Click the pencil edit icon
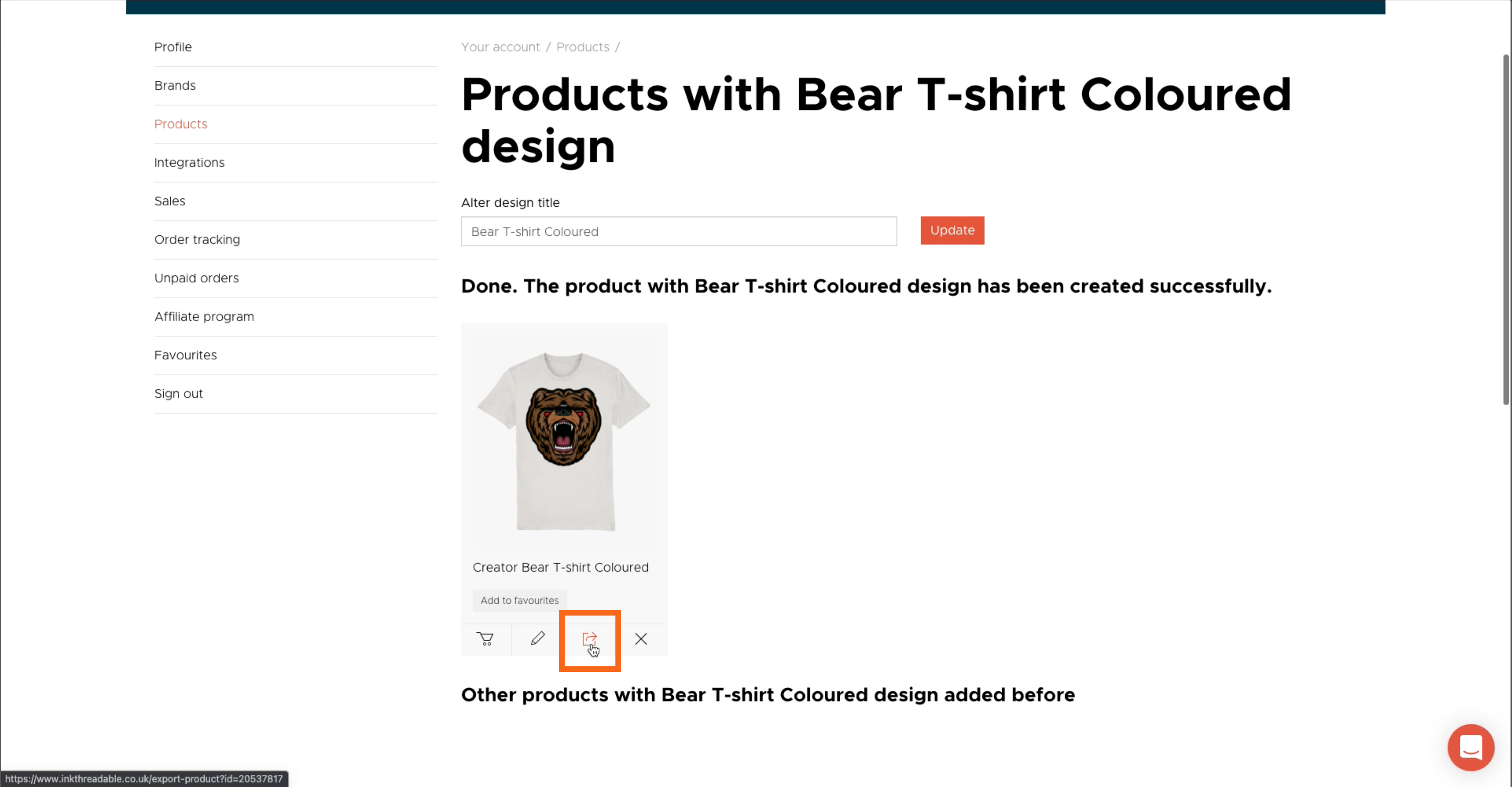Screen dimensions: 1512x787 pyautogui.click(x=537, y=639)
